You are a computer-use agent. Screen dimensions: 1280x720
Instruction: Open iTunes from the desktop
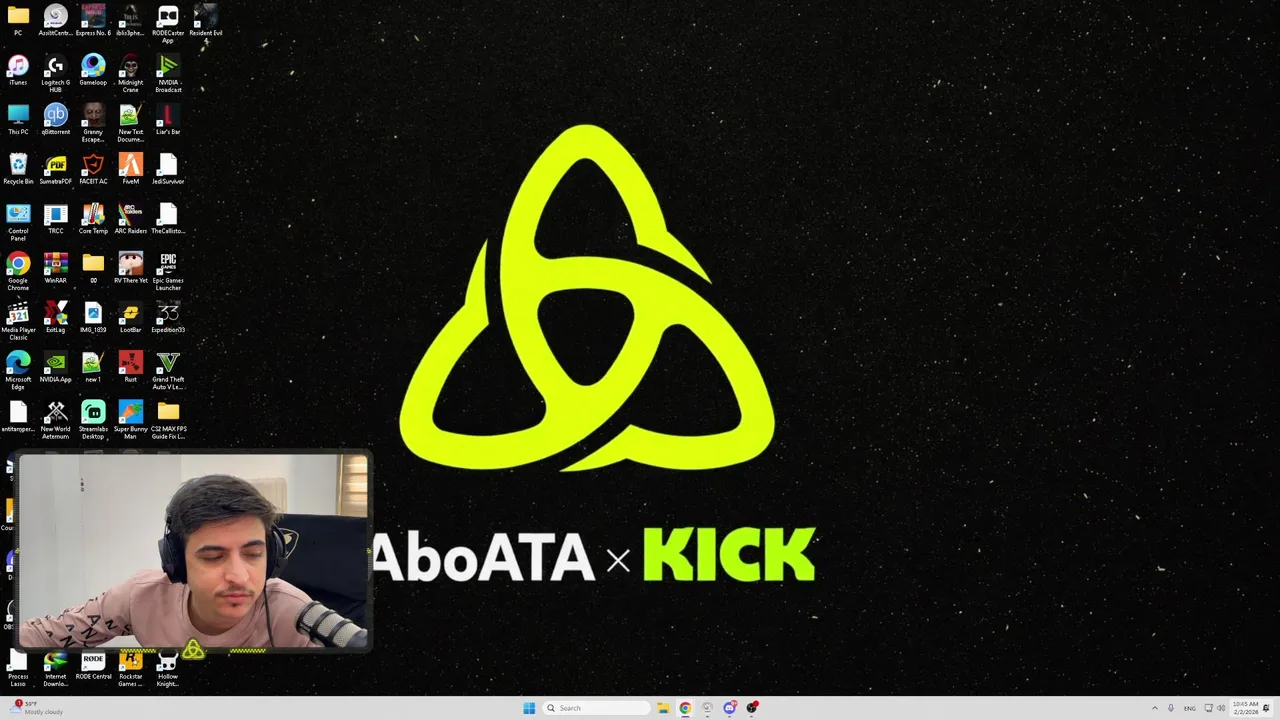(18, 71)
